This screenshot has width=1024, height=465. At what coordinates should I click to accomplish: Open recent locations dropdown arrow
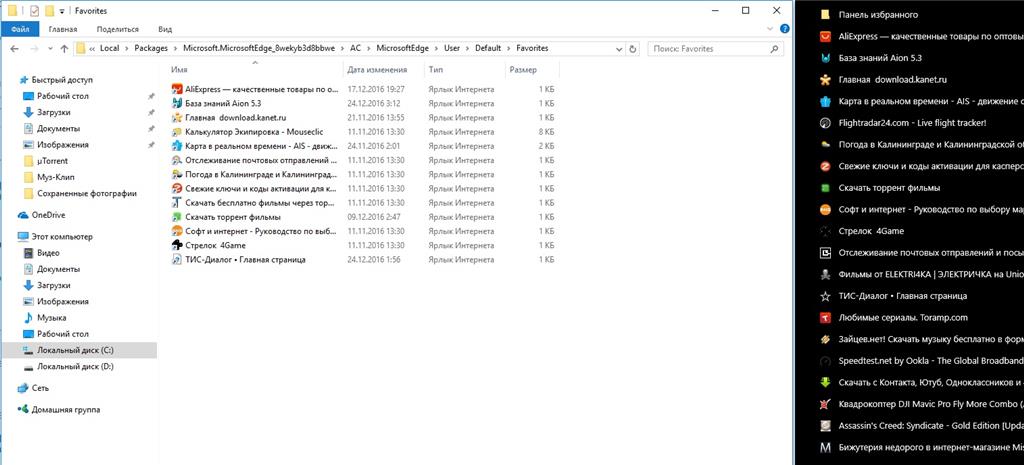(x=50, y=49)
